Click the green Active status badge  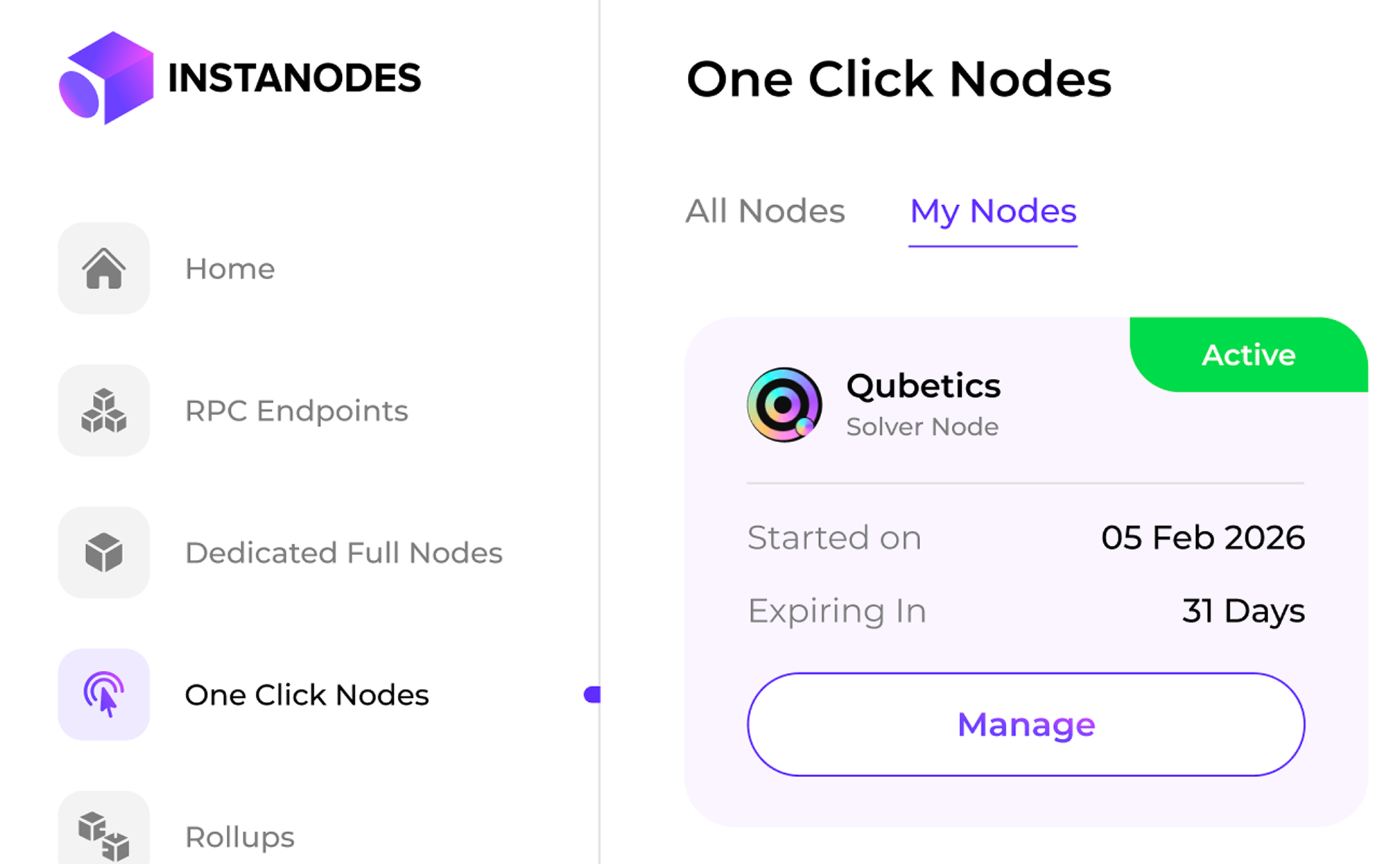1248,355
